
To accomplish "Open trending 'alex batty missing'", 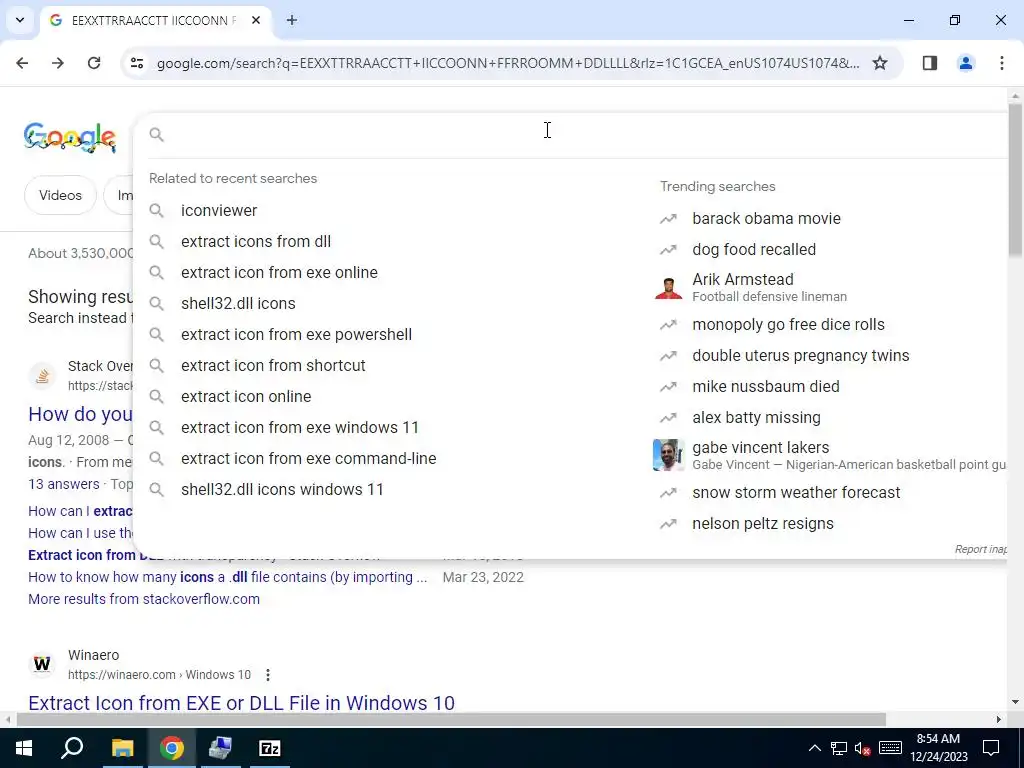I will [756, 418].
